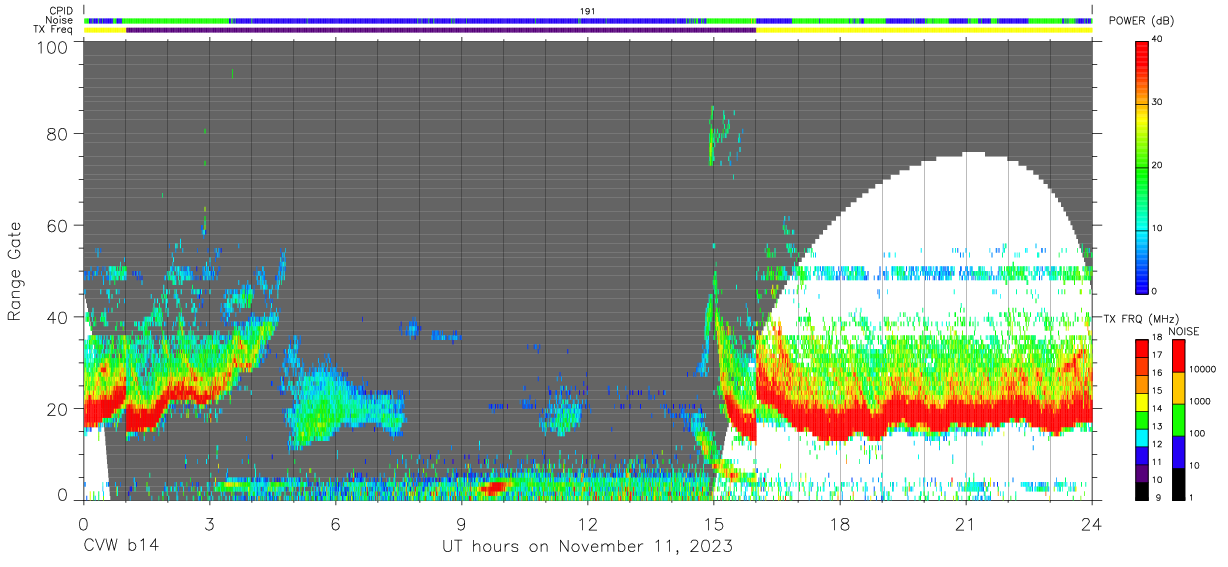Viewport: 1228px width, 567px height.
Task: Click the 9 tick on UT hours axis
Action: click(x=461, y=524)
